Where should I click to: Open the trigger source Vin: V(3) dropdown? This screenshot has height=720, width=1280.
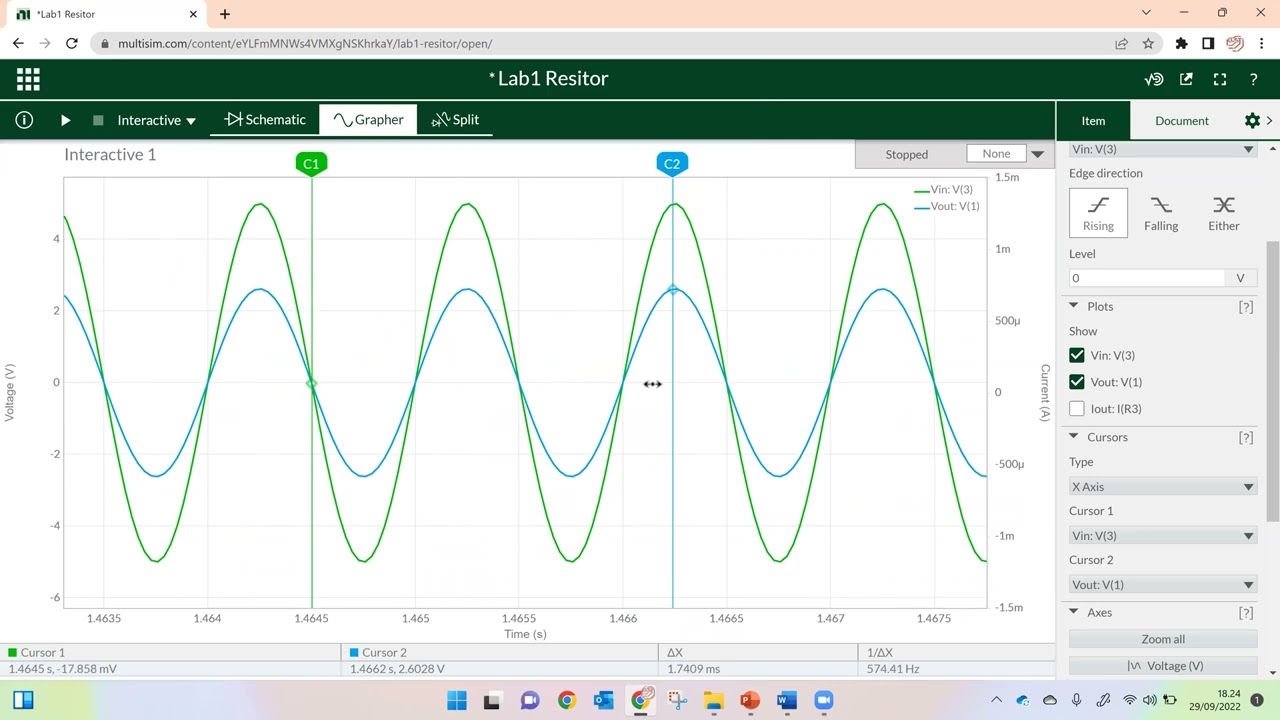[x=1162, y=149]
